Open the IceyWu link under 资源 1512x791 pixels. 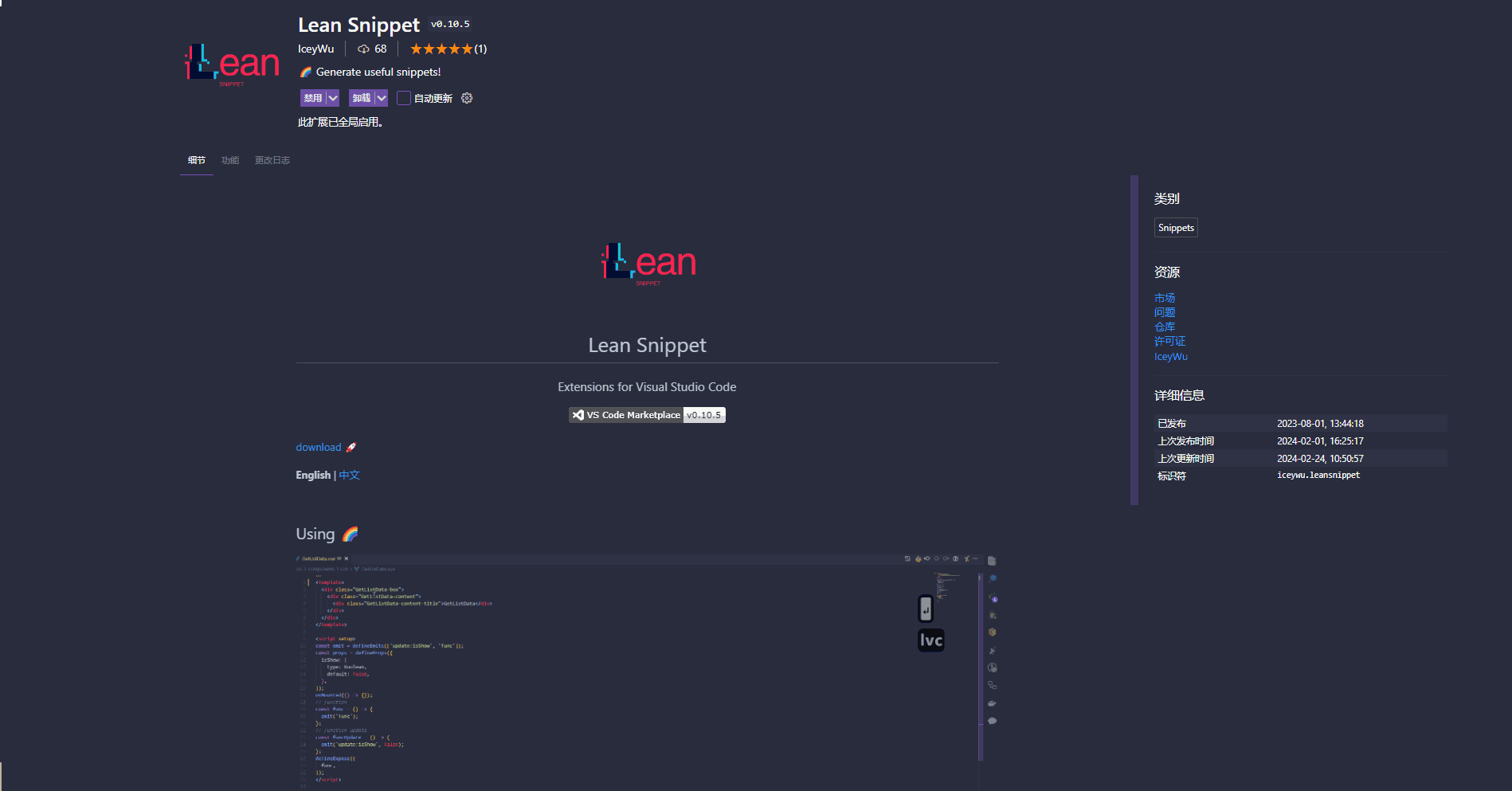[x=1171, y=357]
